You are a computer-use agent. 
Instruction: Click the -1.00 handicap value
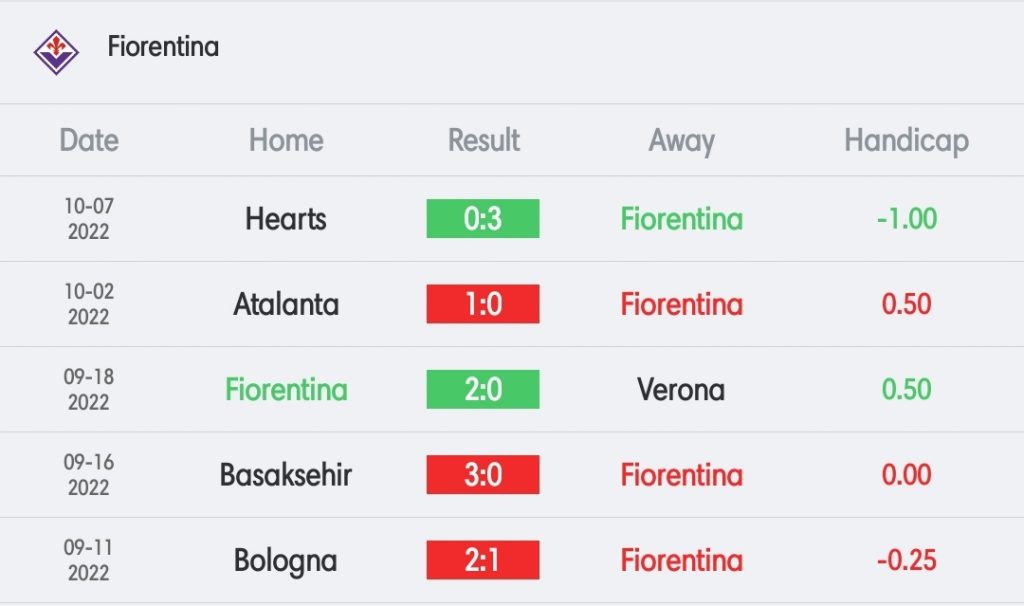click(907, 219)
